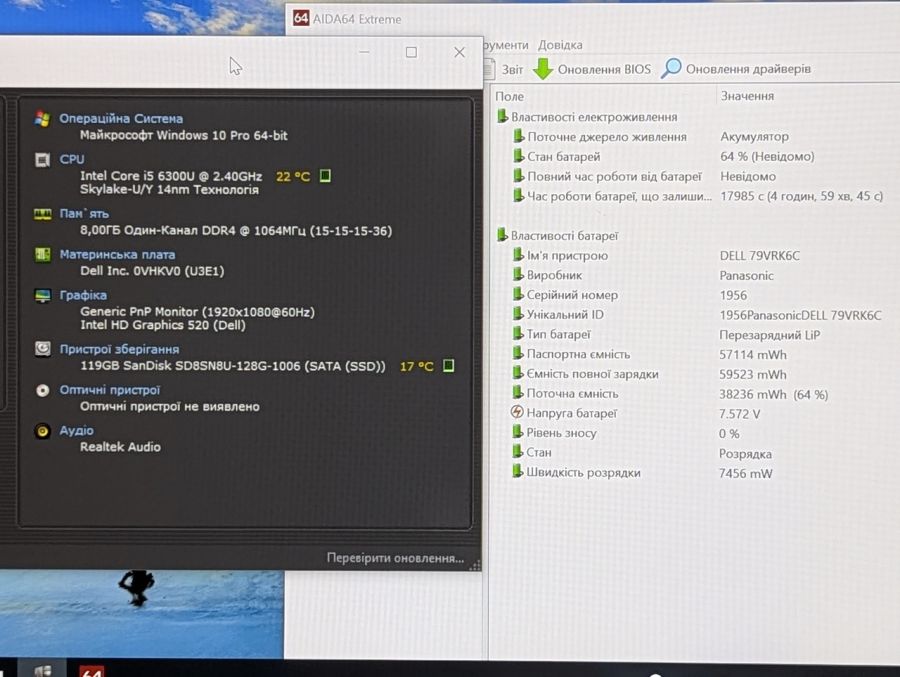Click the green BIOS update arrow icon

click(542, 68)
